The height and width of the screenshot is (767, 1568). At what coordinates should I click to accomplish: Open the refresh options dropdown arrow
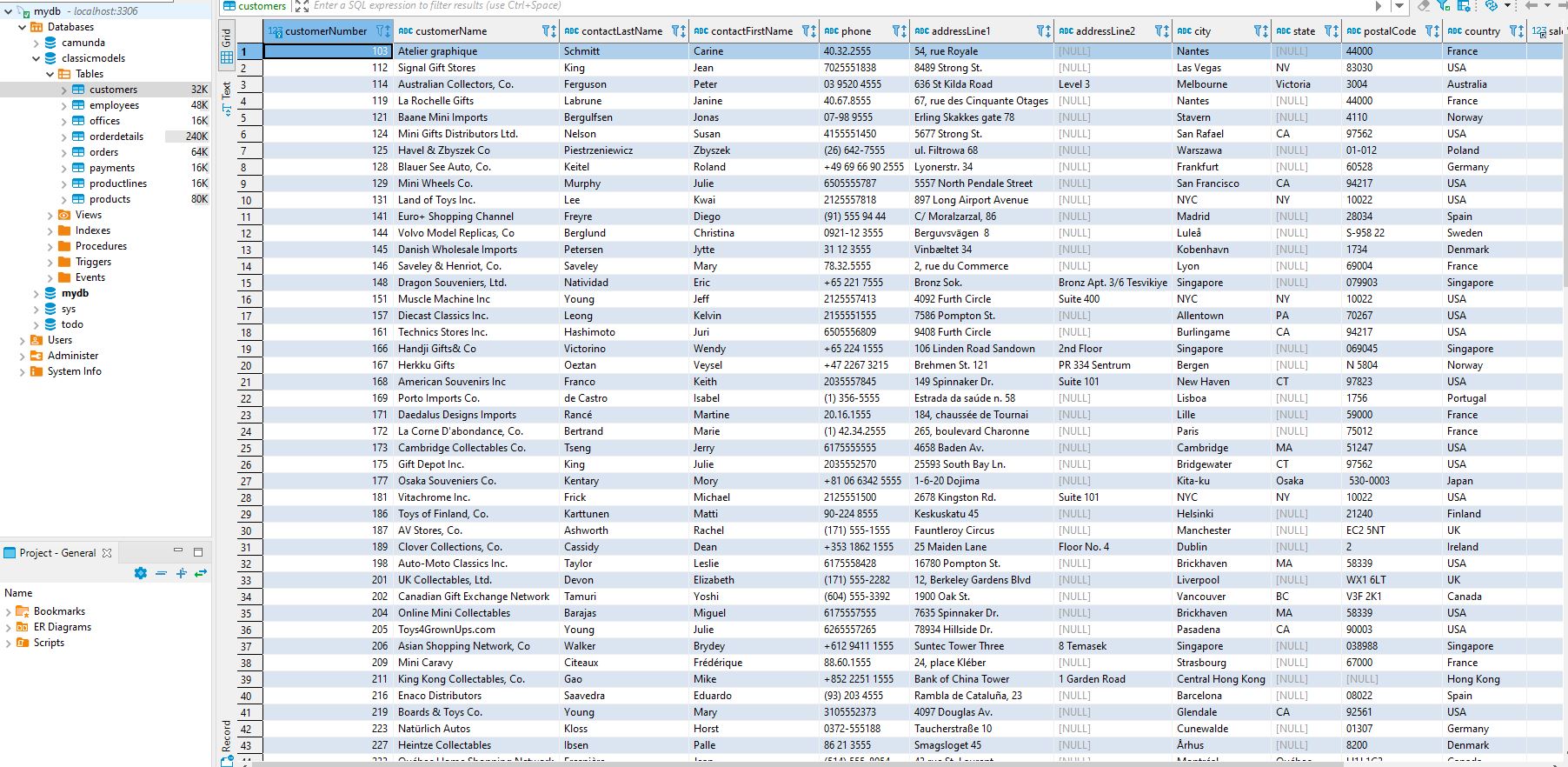[1508, 5]
